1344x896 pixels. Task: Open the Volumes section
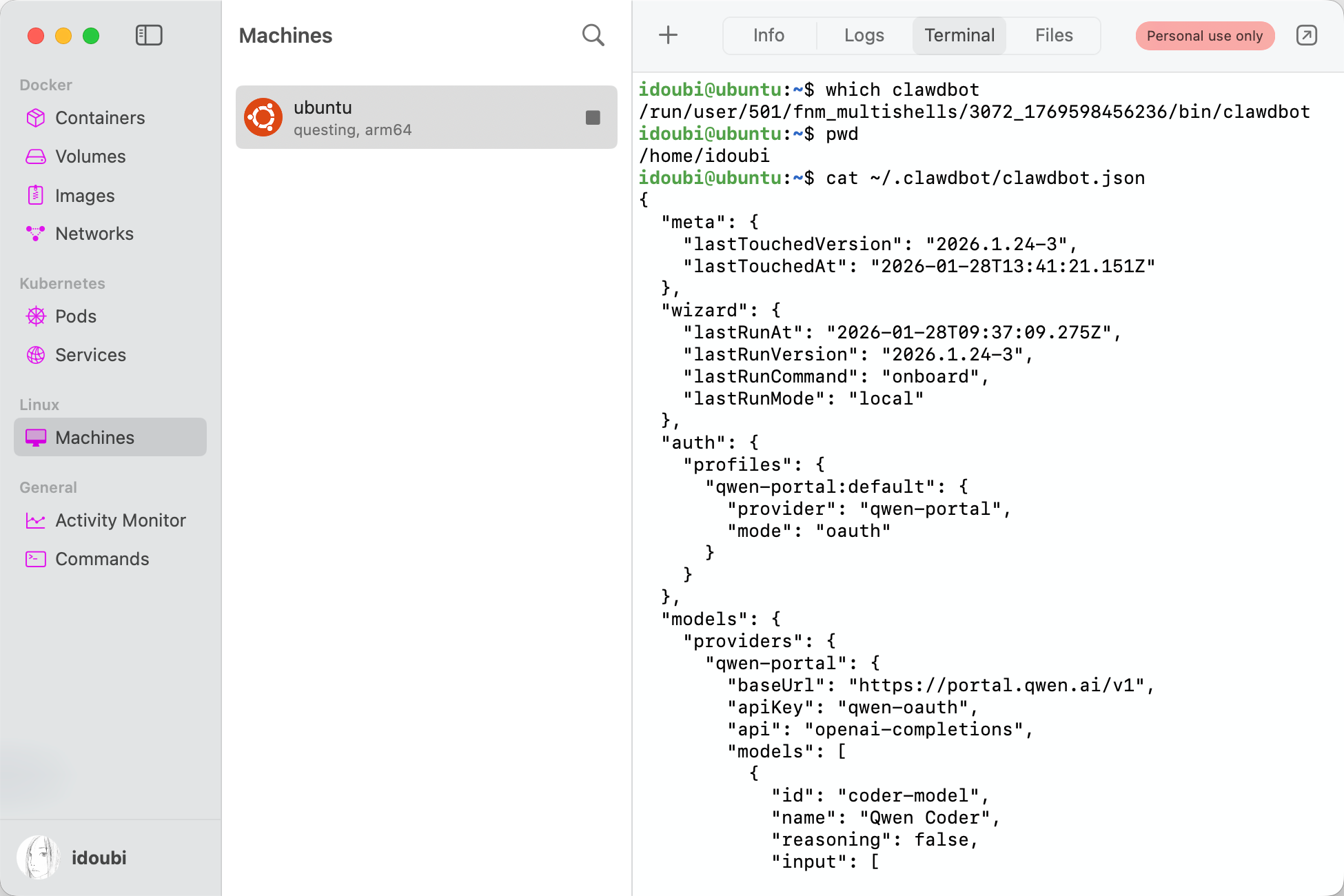coord(90,156)
